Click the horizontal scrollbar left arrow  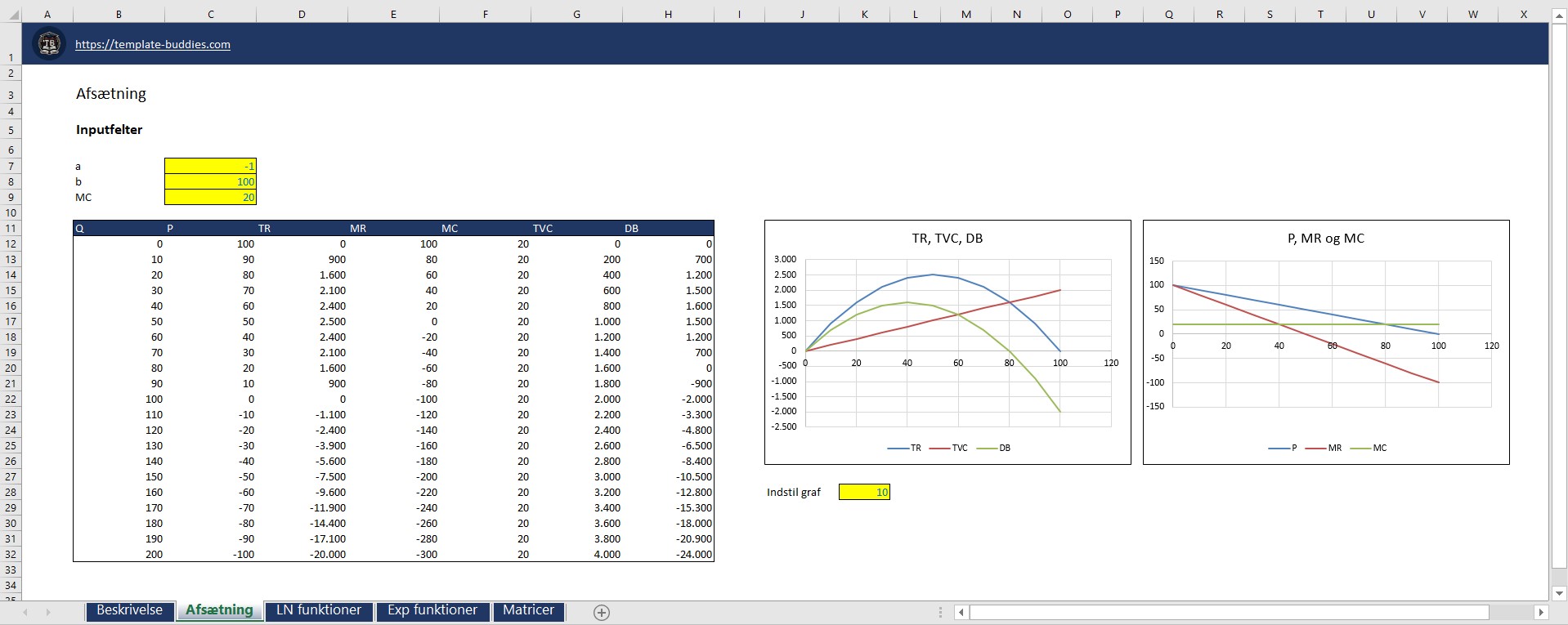click(961, 612)
